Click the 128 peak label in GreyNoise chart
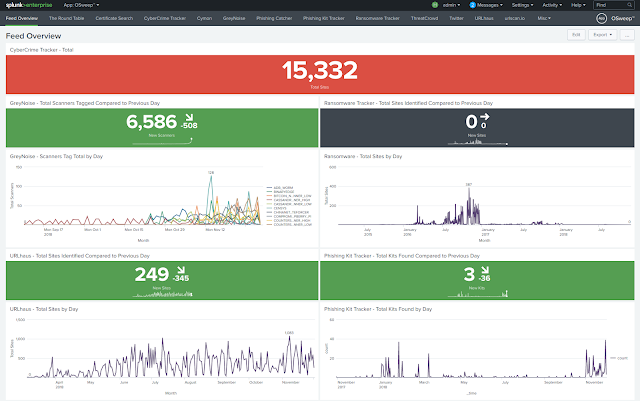The image size is (640, 401). pyautogui.click(x=211, y=173)
